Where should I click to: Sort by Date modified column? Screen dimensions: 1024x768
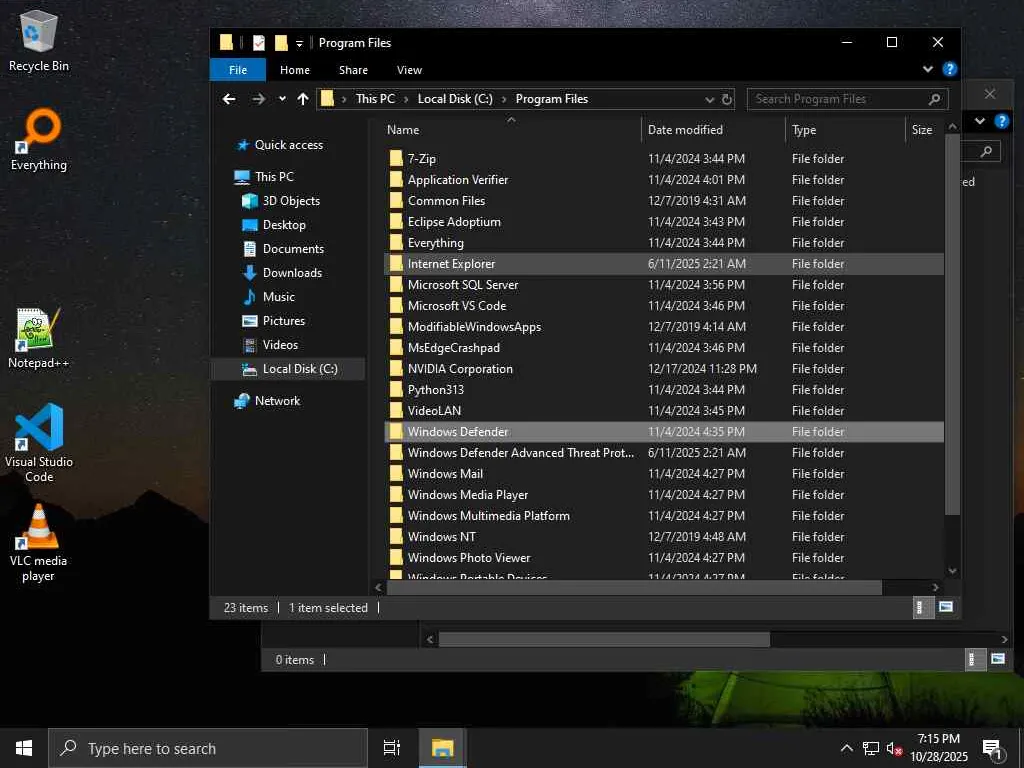pyautogui.click(x=713, y=129)
